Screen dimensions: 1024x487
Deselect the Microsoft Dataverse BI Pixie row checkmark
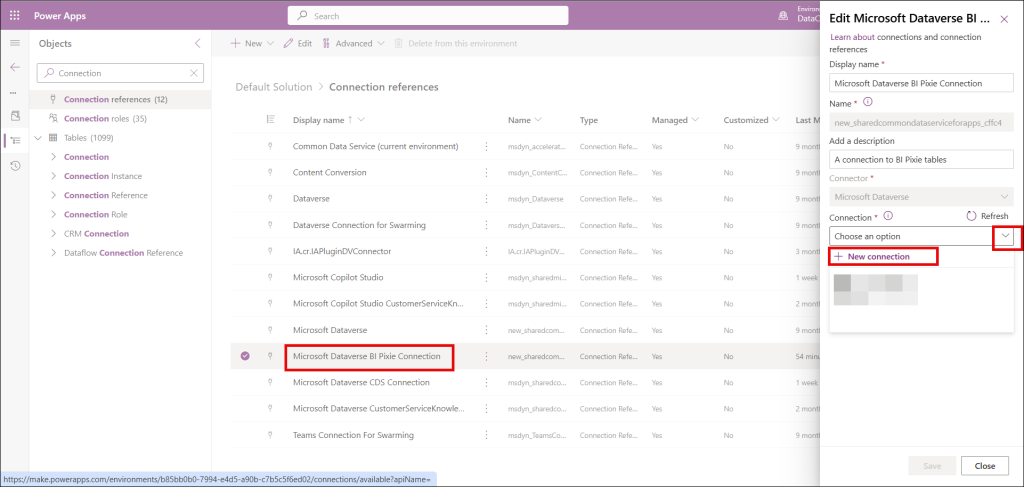tap(245, 355)
